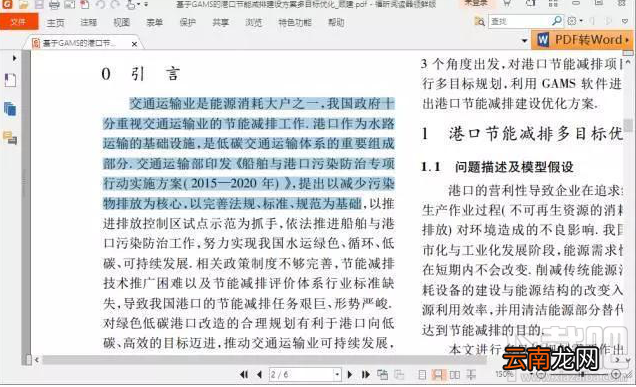Switch to the 帮助 ribbon tab

[x=336, y=22]
